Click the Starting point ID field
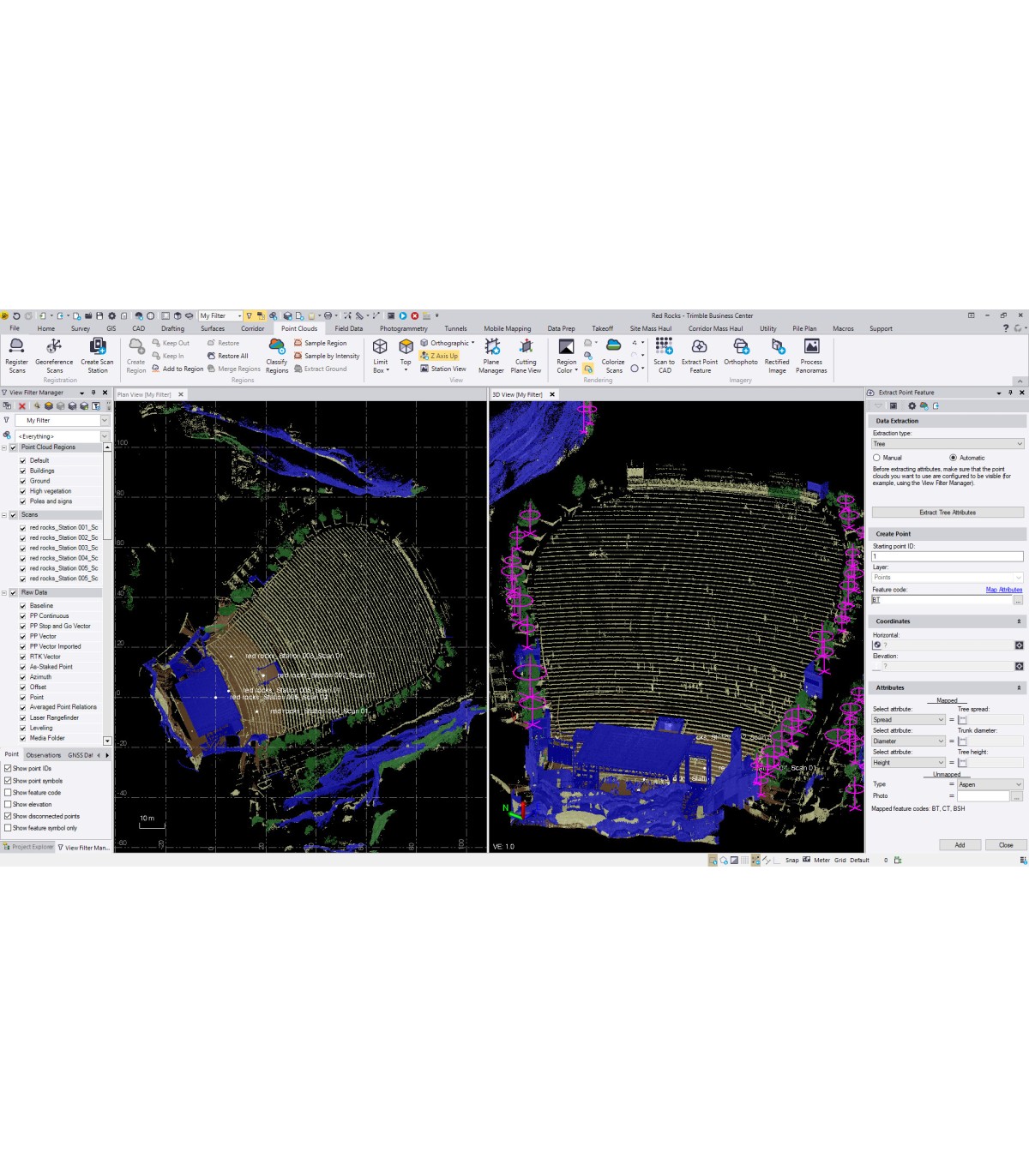Screen dimensions: 1029x1176 click(948, 556)
